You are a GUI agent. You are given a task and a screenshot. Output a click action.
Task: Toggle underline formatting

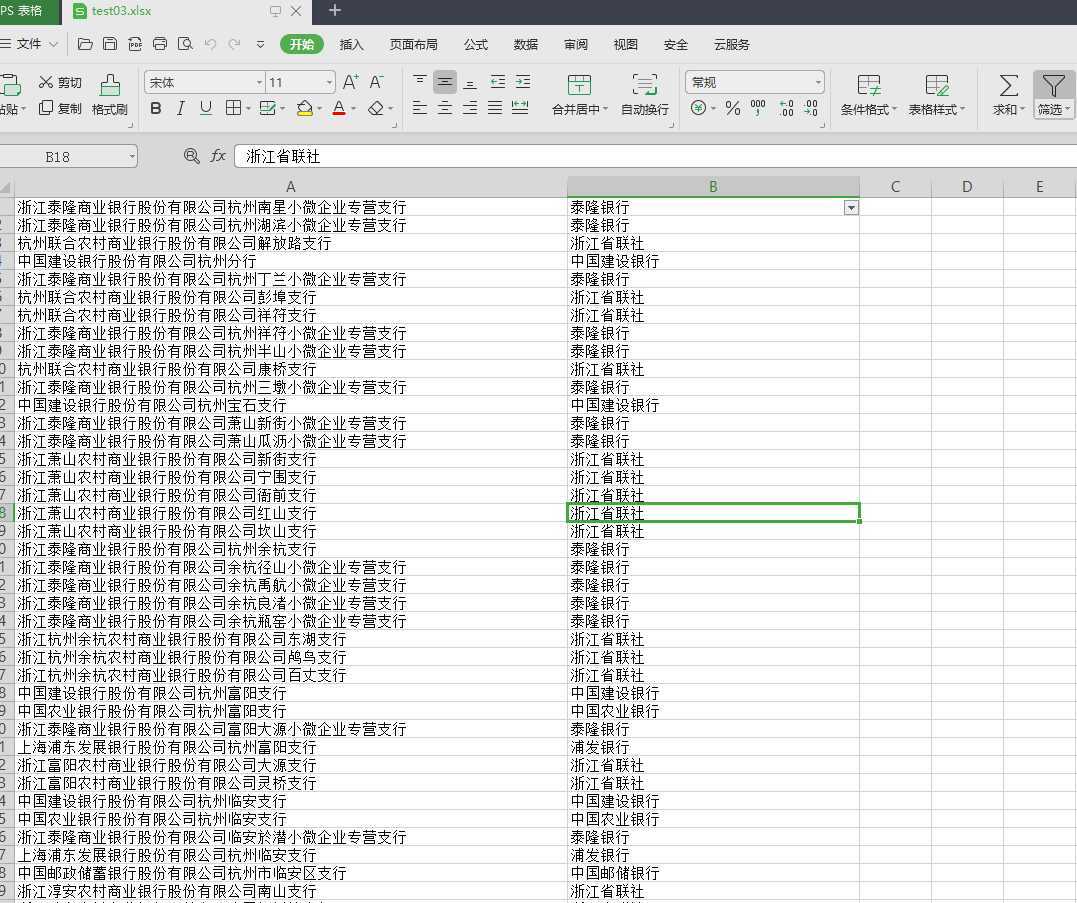click(205, 108)
